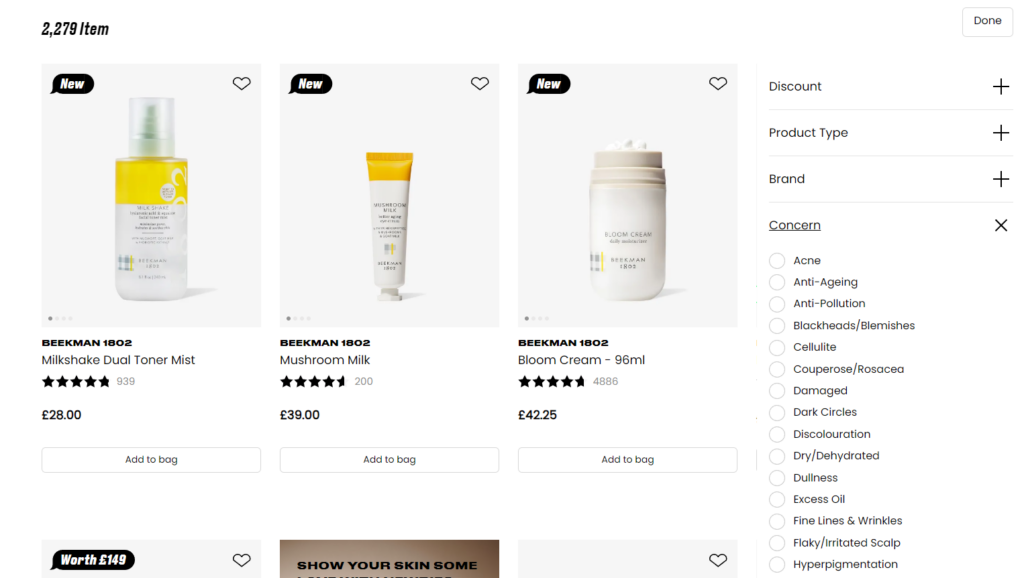1024x578 pixels.
Task: Check the Acne concern filter
Action: [x=776, y=260]
